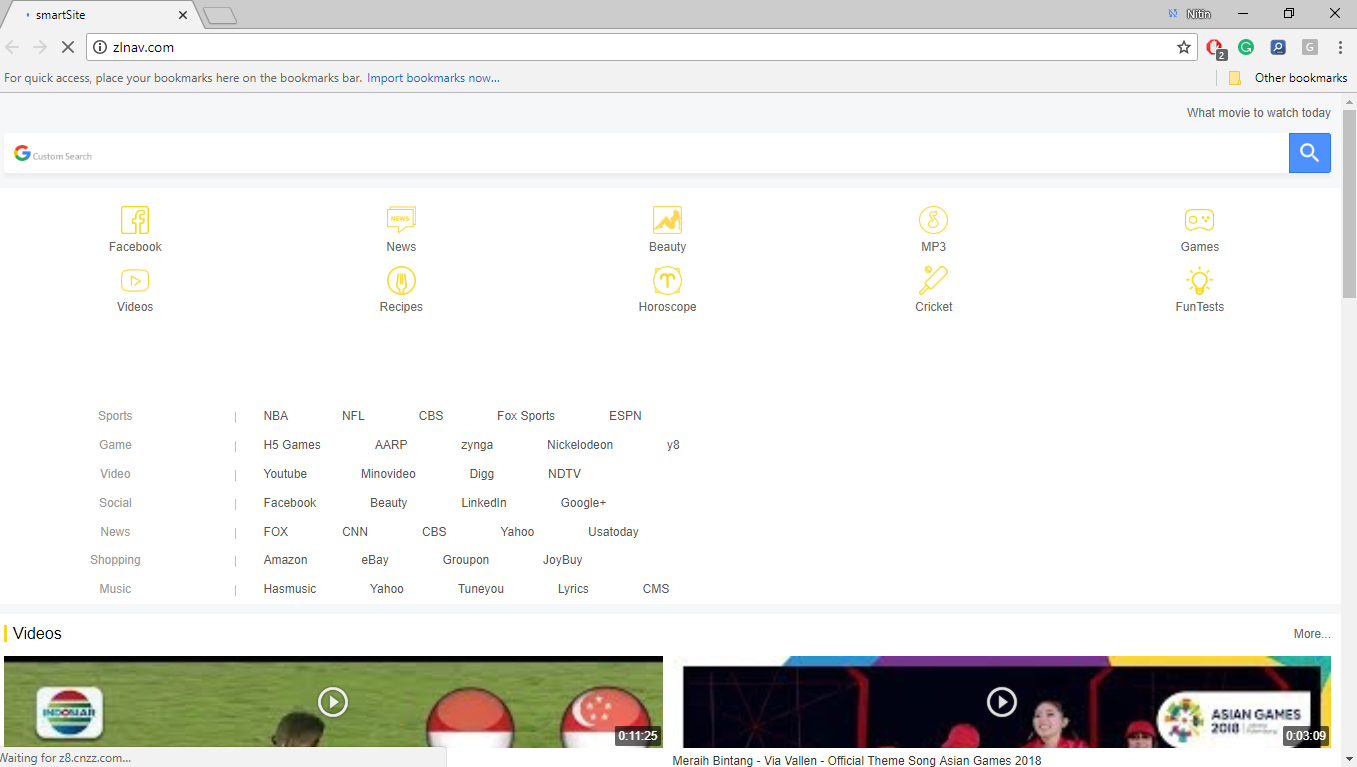
Task: Click Import bookmarks now link
Action: (433, 78)
